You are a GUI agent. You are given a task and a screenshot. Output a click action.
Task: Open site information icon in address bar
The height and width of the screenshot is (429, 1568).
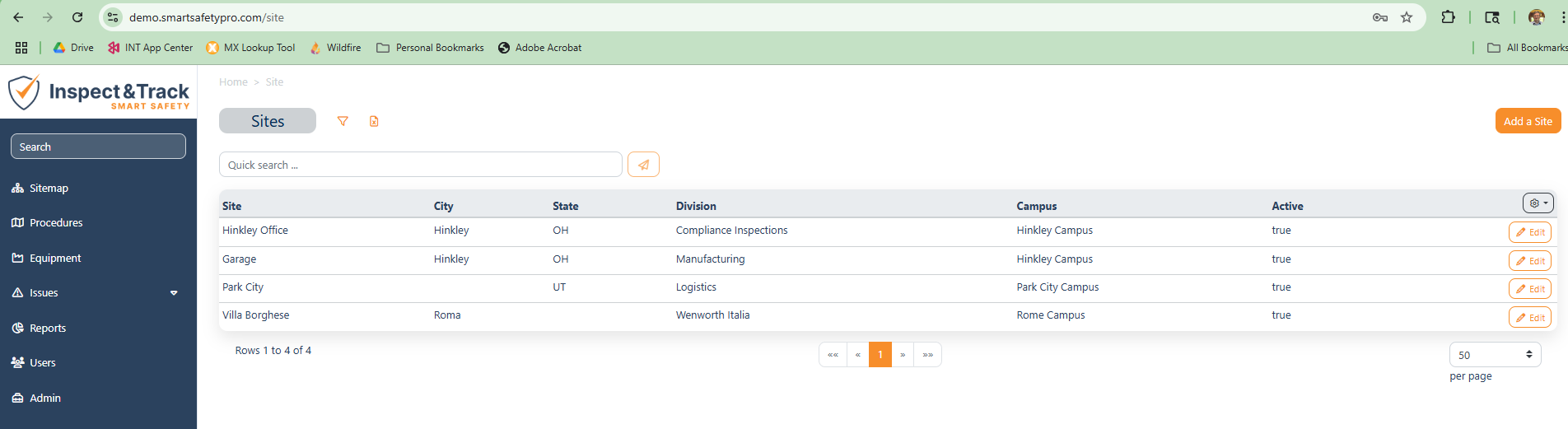(114, 17)
